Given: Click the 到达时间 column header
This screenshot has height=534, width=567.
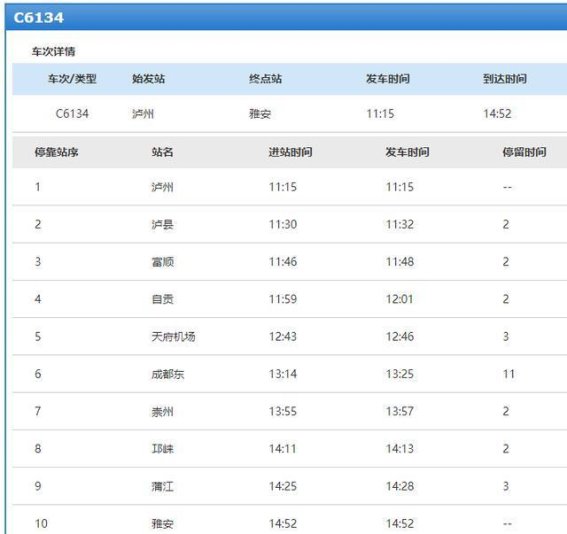Looking at the screenshot, I should pyautogui.click(x=505, y=78).
